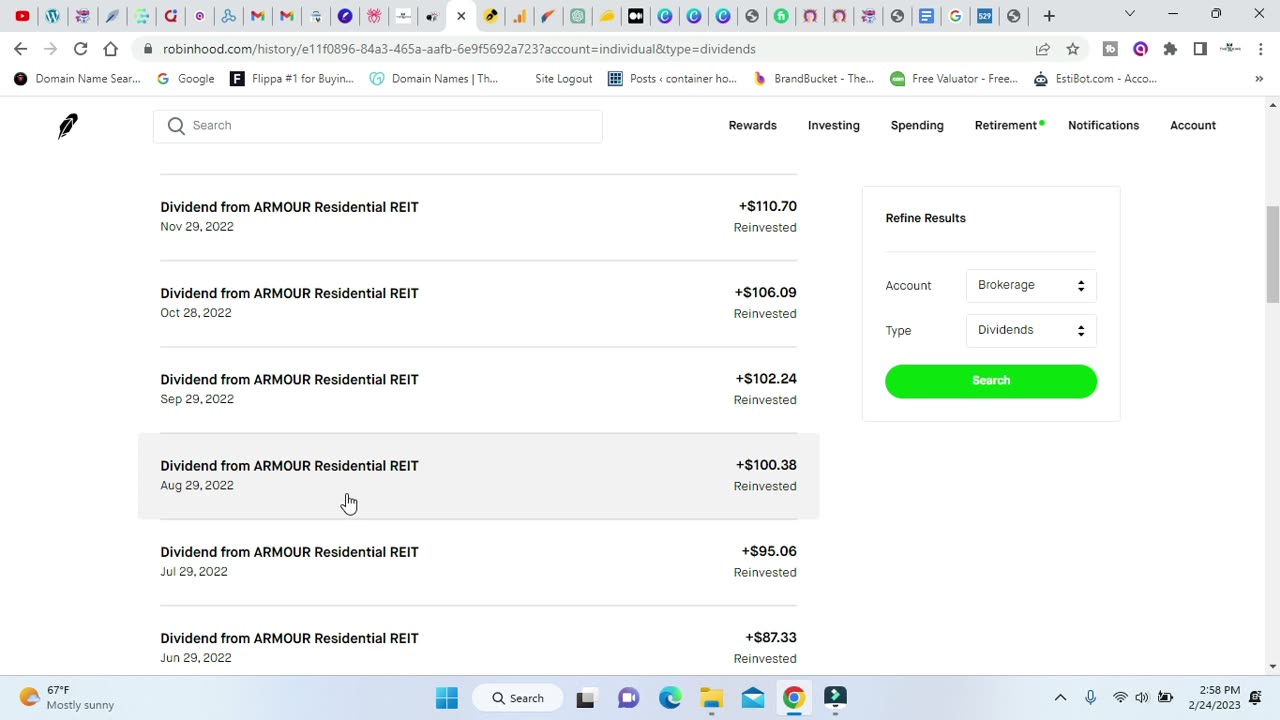Expand the Account dropdown showing Brokerage
1280x720 pixels.
coord(1031,285)
